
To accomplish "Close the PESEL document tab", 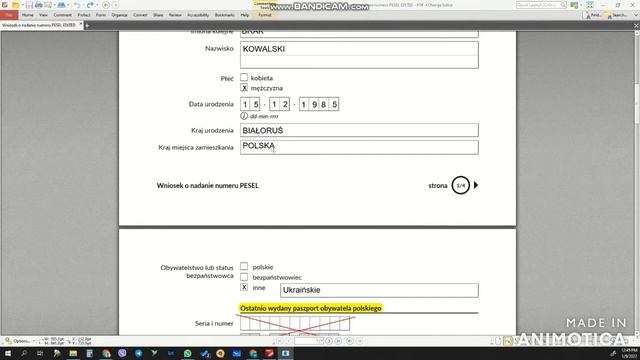I will pyautogui.click(x=80, y=25).
